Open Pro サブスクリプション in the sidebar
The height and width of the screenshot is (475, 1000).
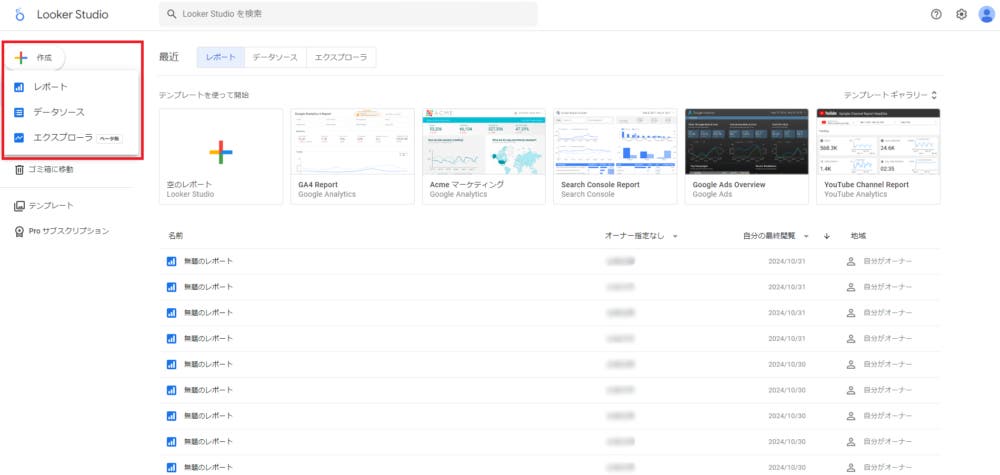tap(61, 231)
